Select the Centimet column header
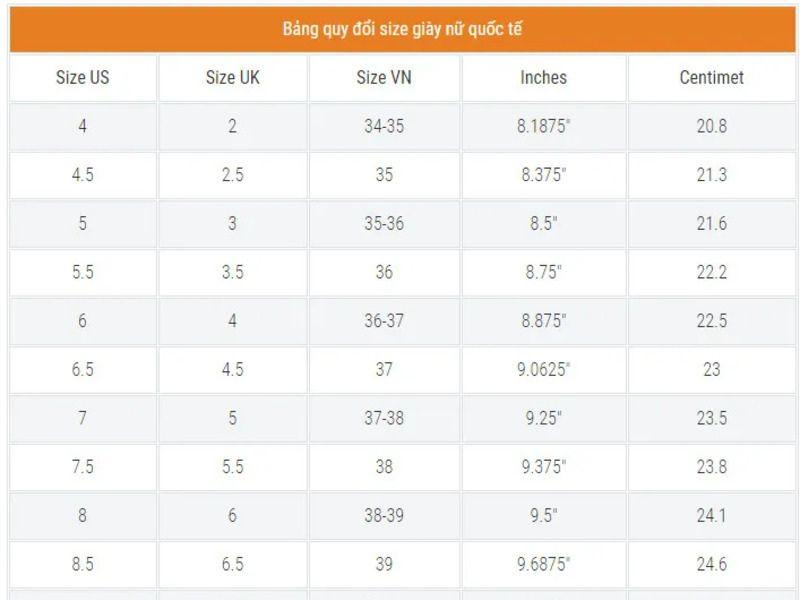Viewport: 800px width, 600px height. tap(711, 77)
